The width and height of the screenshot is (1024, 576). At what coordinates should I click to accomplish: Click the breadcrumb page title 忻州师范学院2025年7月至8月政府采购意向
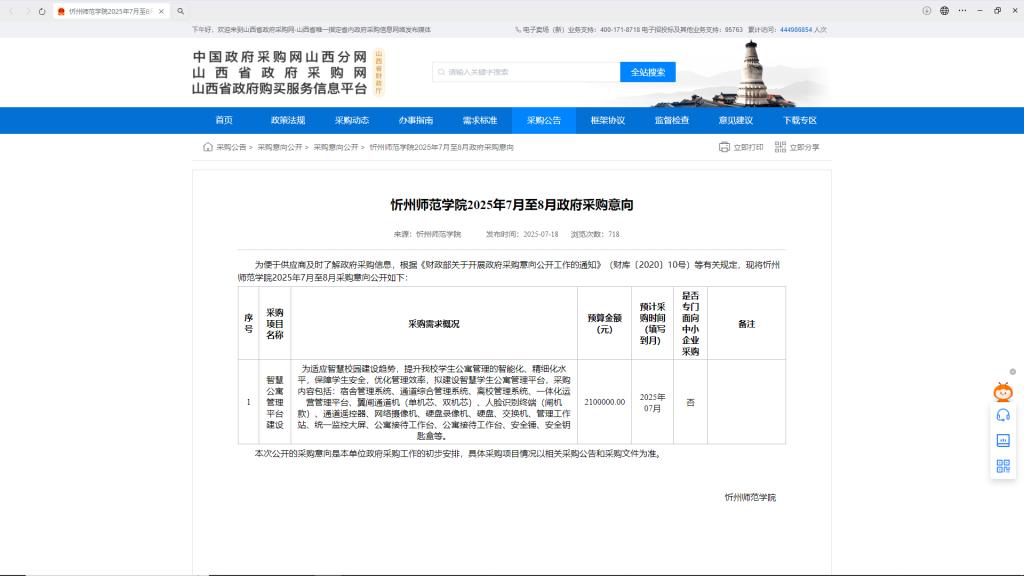click(x=441, y=148)
